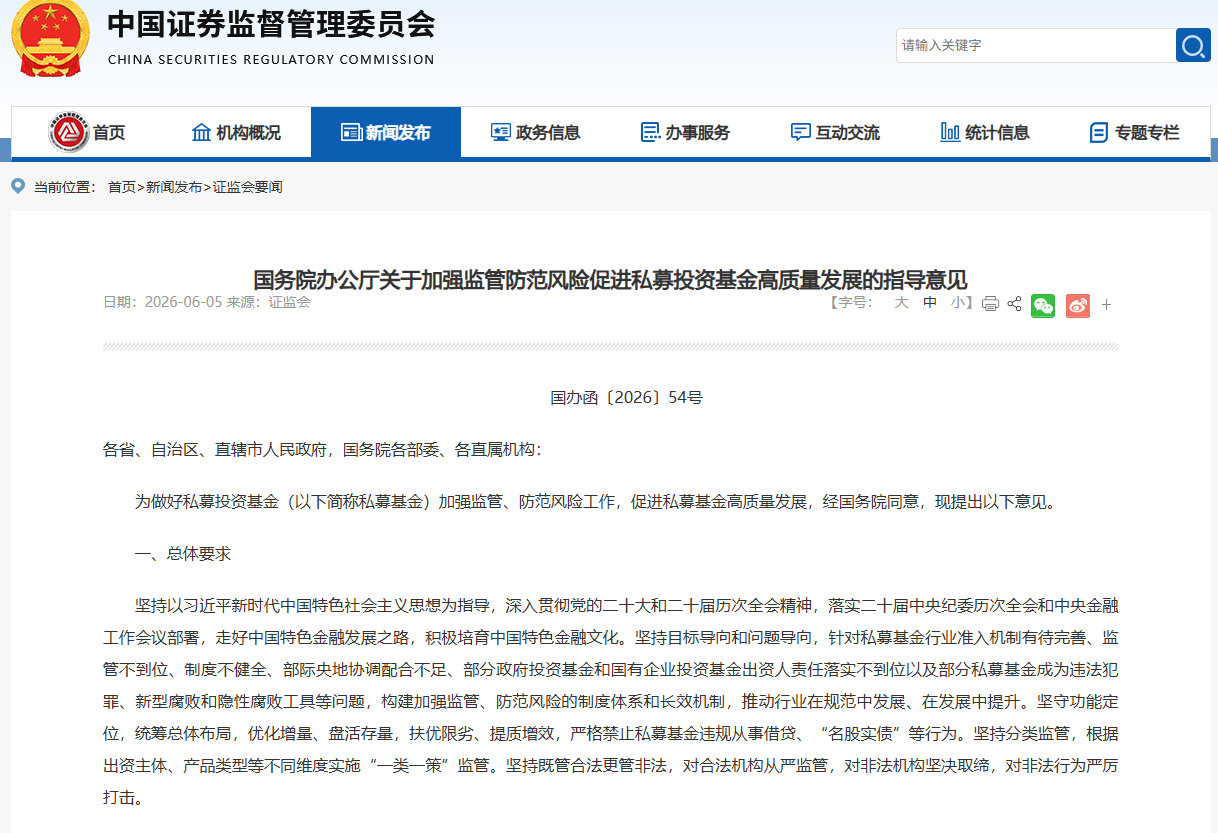Select the 新闻发布 tab
The image size is (1218, 833).
click(x=386, y=132)
